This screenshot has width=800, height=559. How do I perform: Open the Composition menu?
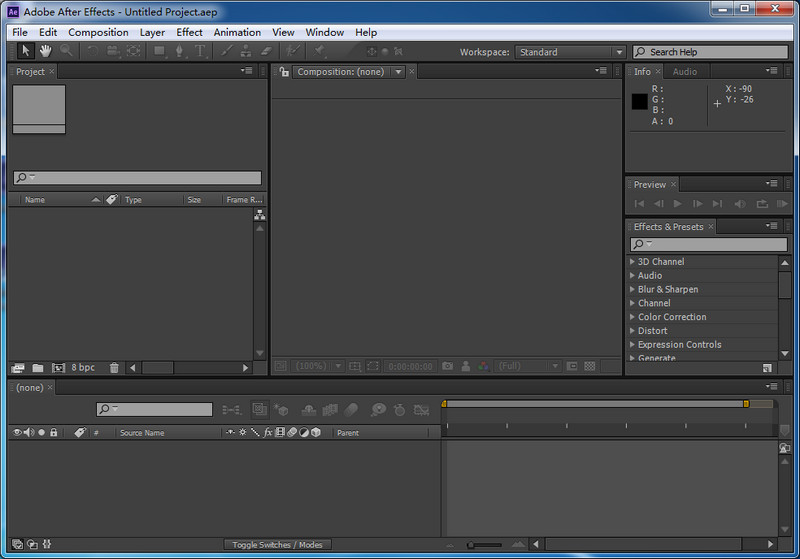98,32
